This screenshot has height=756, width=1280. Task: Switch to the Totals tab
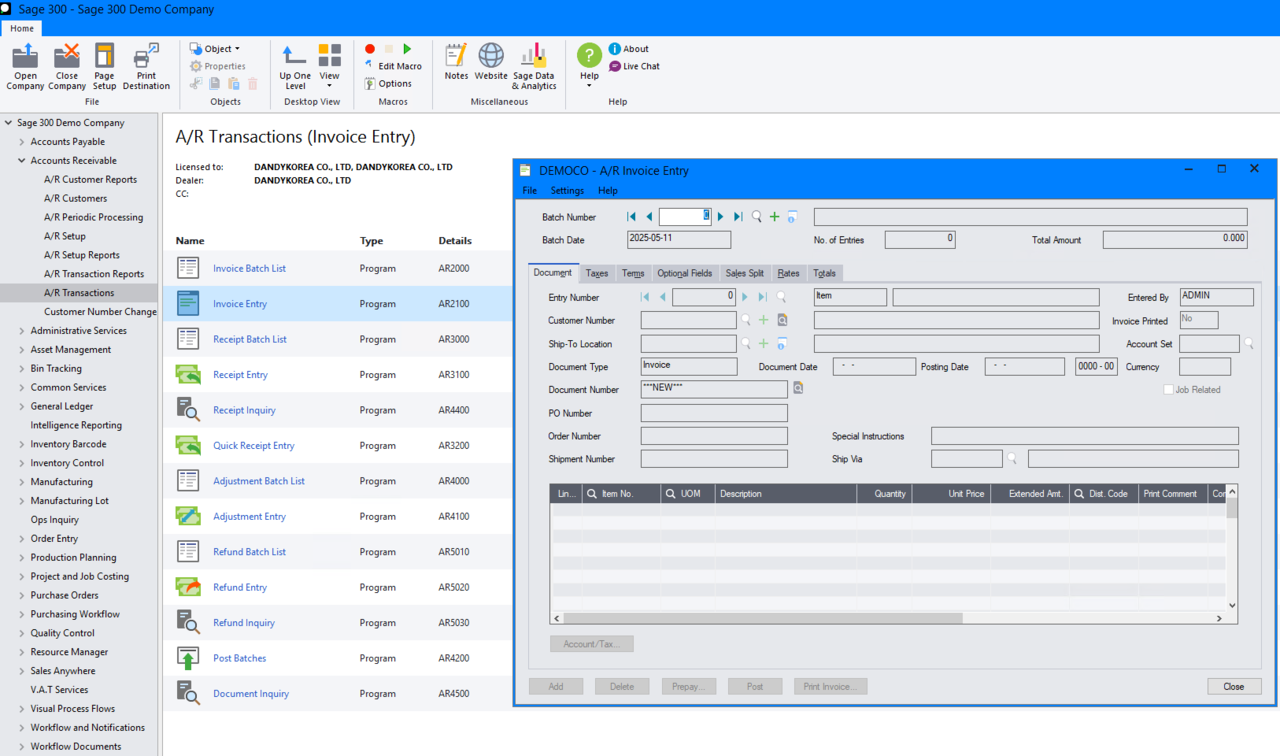point(825,273)
